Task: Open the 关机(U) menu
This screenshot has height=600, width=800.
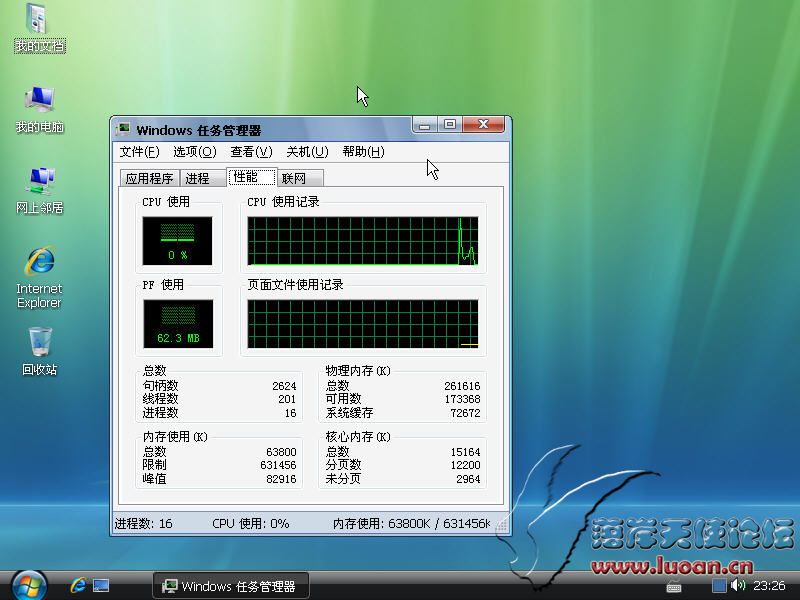Action: [x=307, y=152]
